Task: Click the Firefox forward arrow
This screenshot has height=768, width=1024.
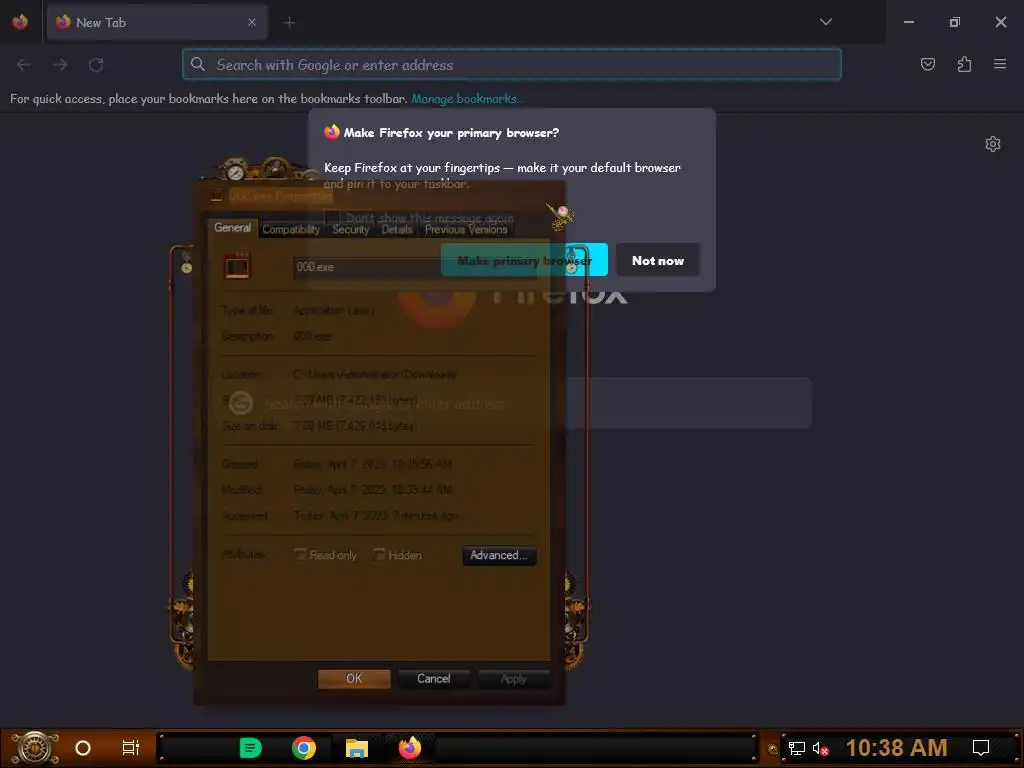Action: (x=60, y=65)
